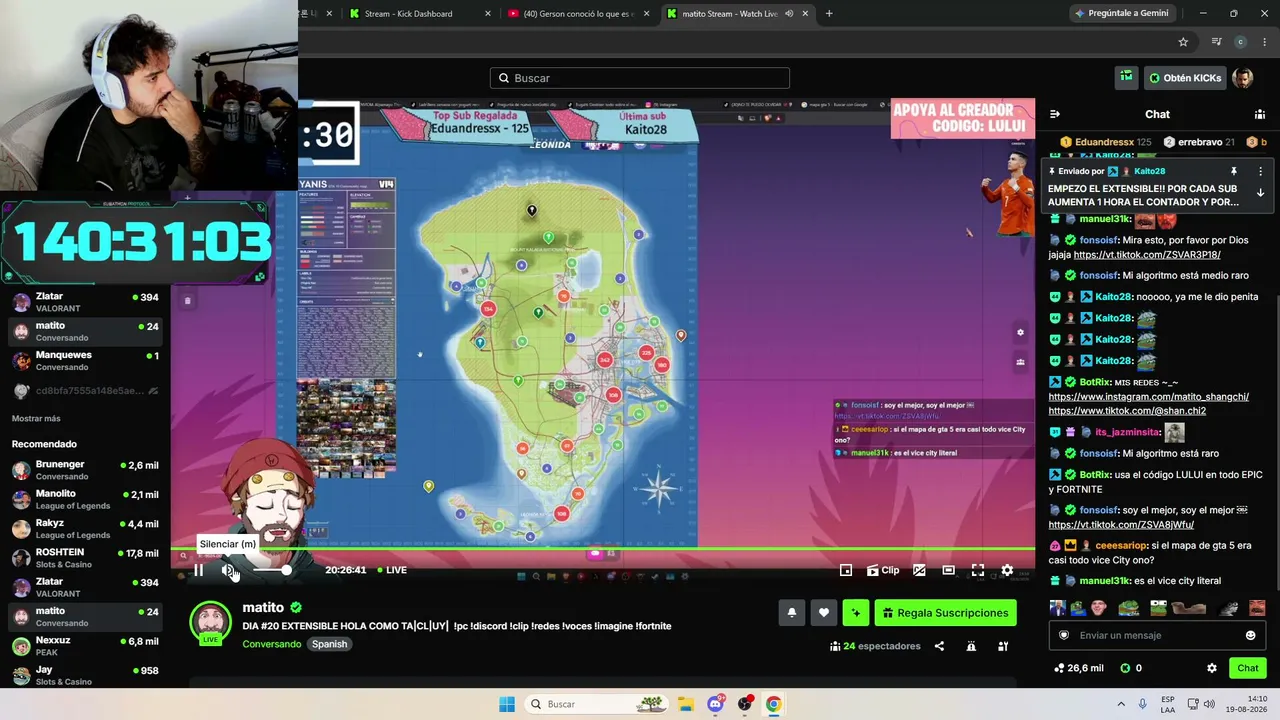Screen dimensions: 1280x720
Task: Collapse the chat panel
Action: (1055, 114)
